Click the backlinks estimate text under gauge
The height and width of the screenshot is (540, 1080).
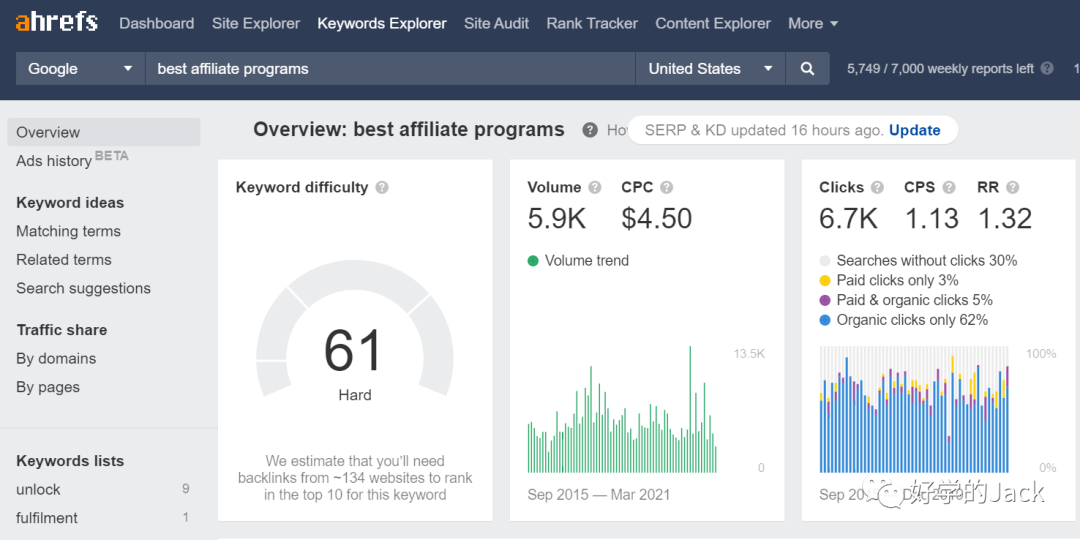click(x=355, y=478)
